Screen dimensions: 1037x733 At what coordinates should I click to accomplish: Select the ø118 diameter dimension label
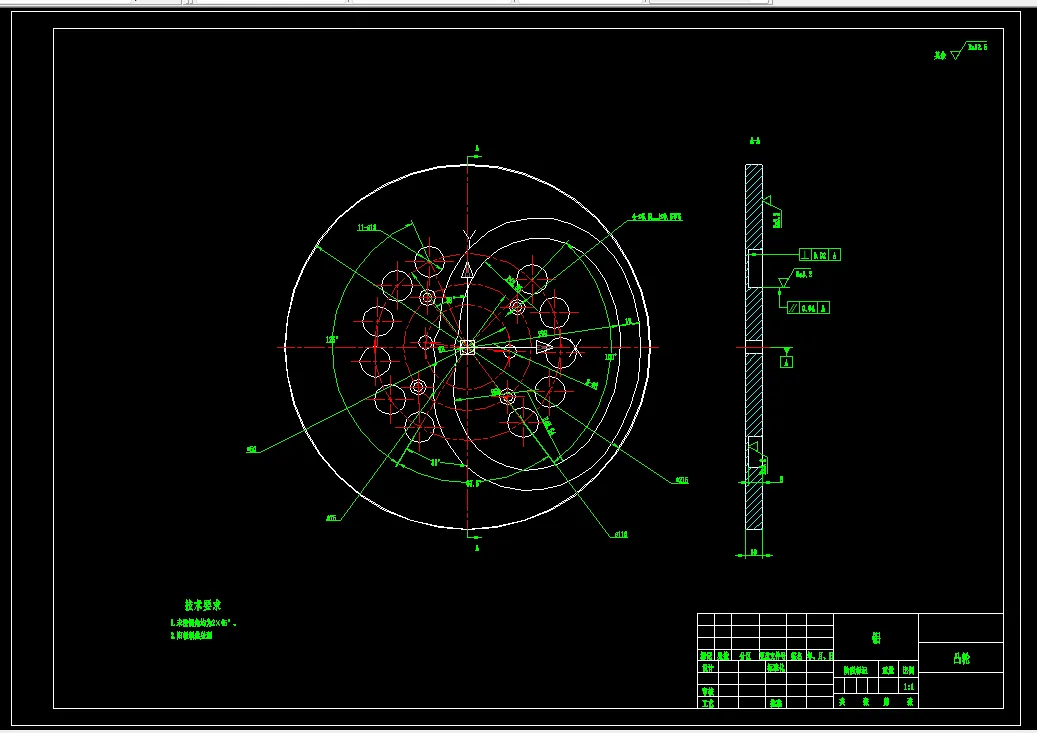(621, 535)
